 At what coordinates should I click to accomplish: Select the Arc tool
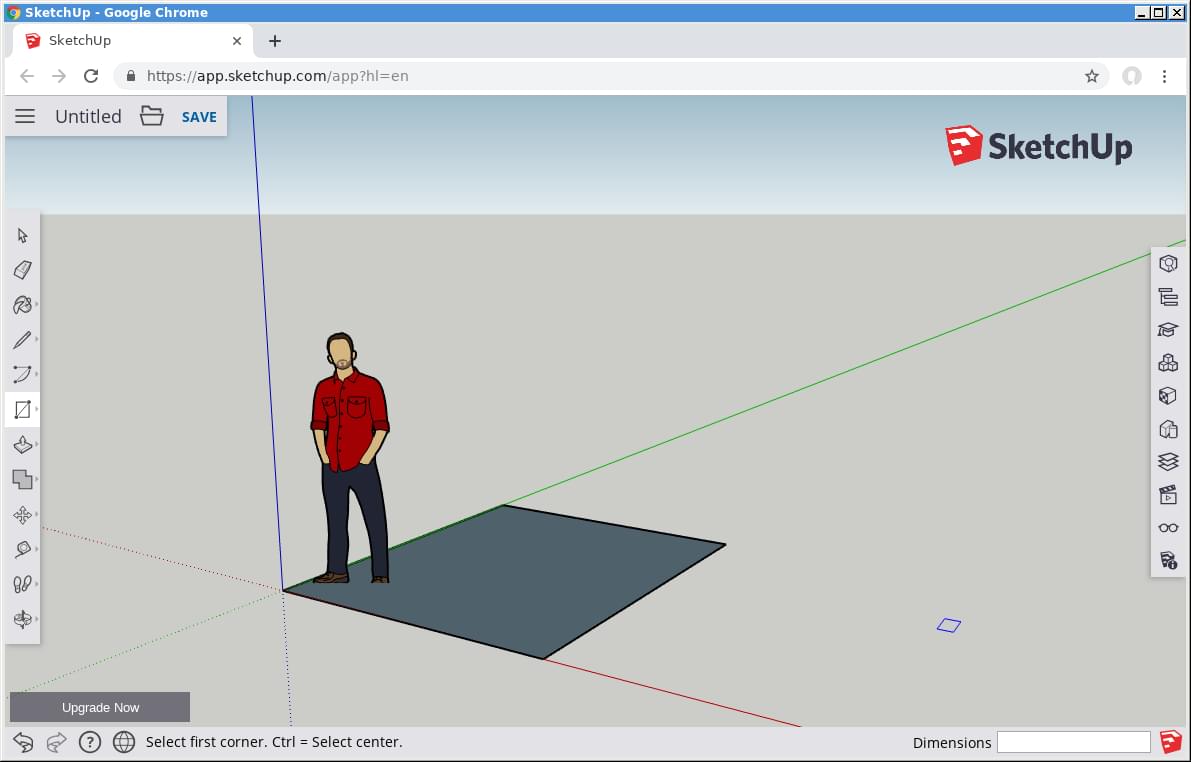(x=22, y=374)
